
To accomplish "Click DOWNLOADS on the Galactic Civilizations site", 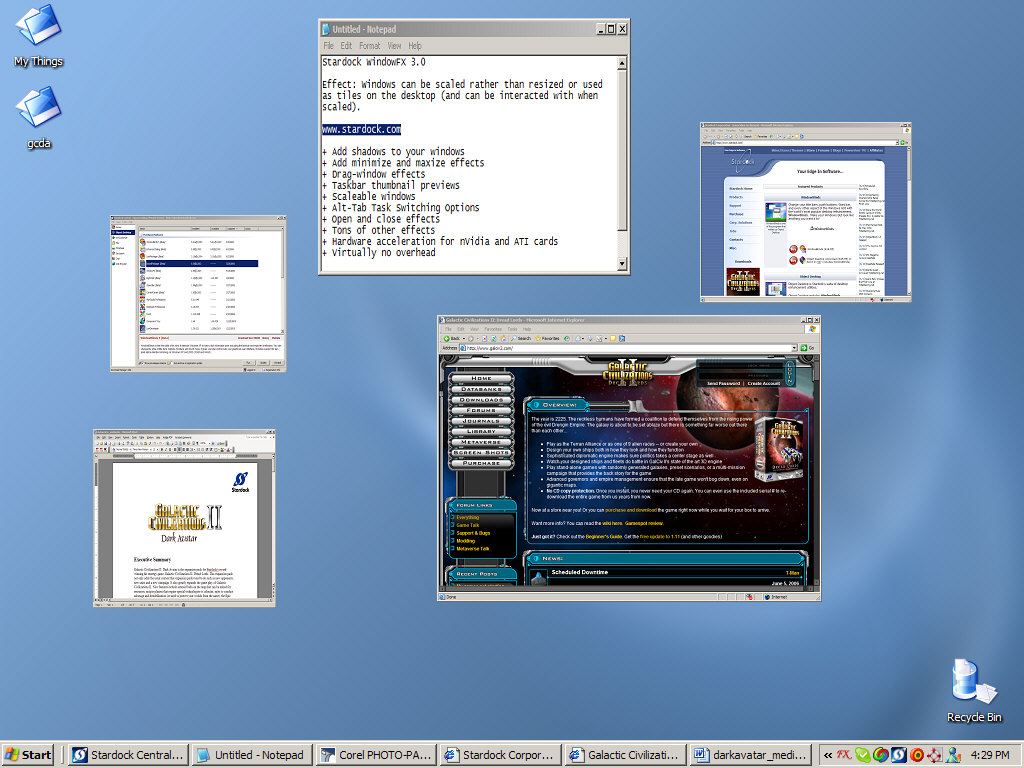I will 481,400.
